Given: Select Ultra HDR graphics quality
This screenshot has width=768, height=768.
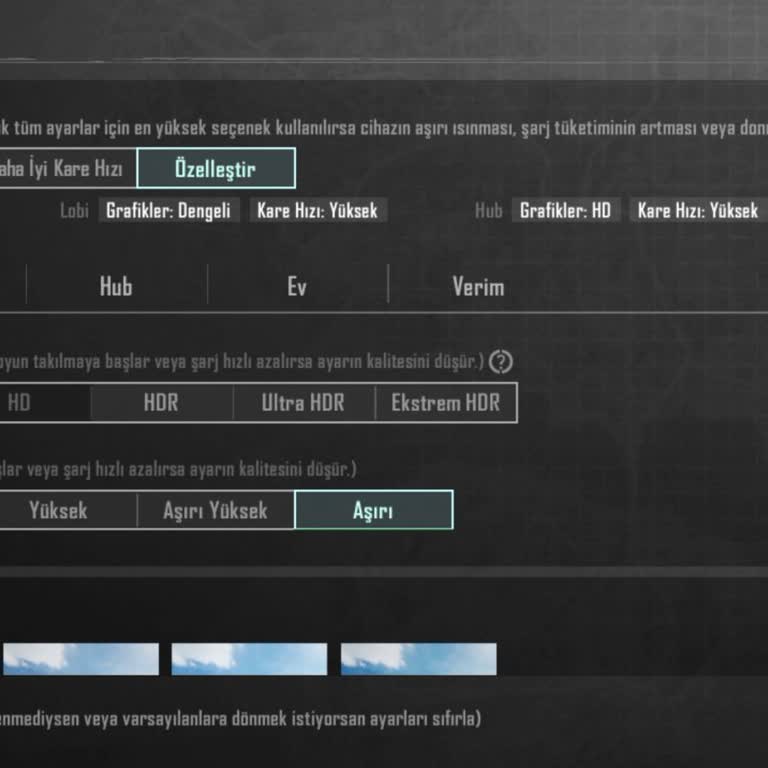Looking at the screenshot, I should click(x=304, y=403).
